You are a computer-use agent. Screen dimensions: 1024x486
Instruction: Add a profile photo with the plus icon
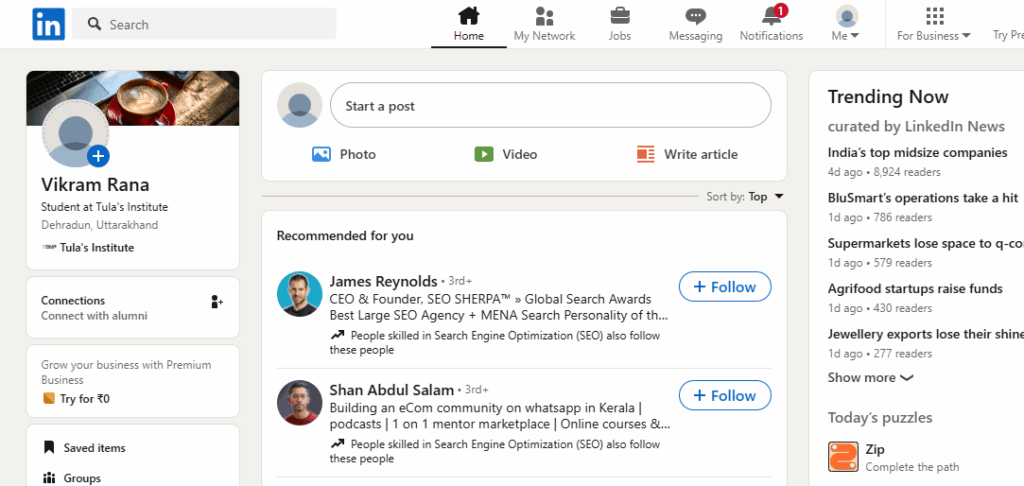click(x=98, y=156)
